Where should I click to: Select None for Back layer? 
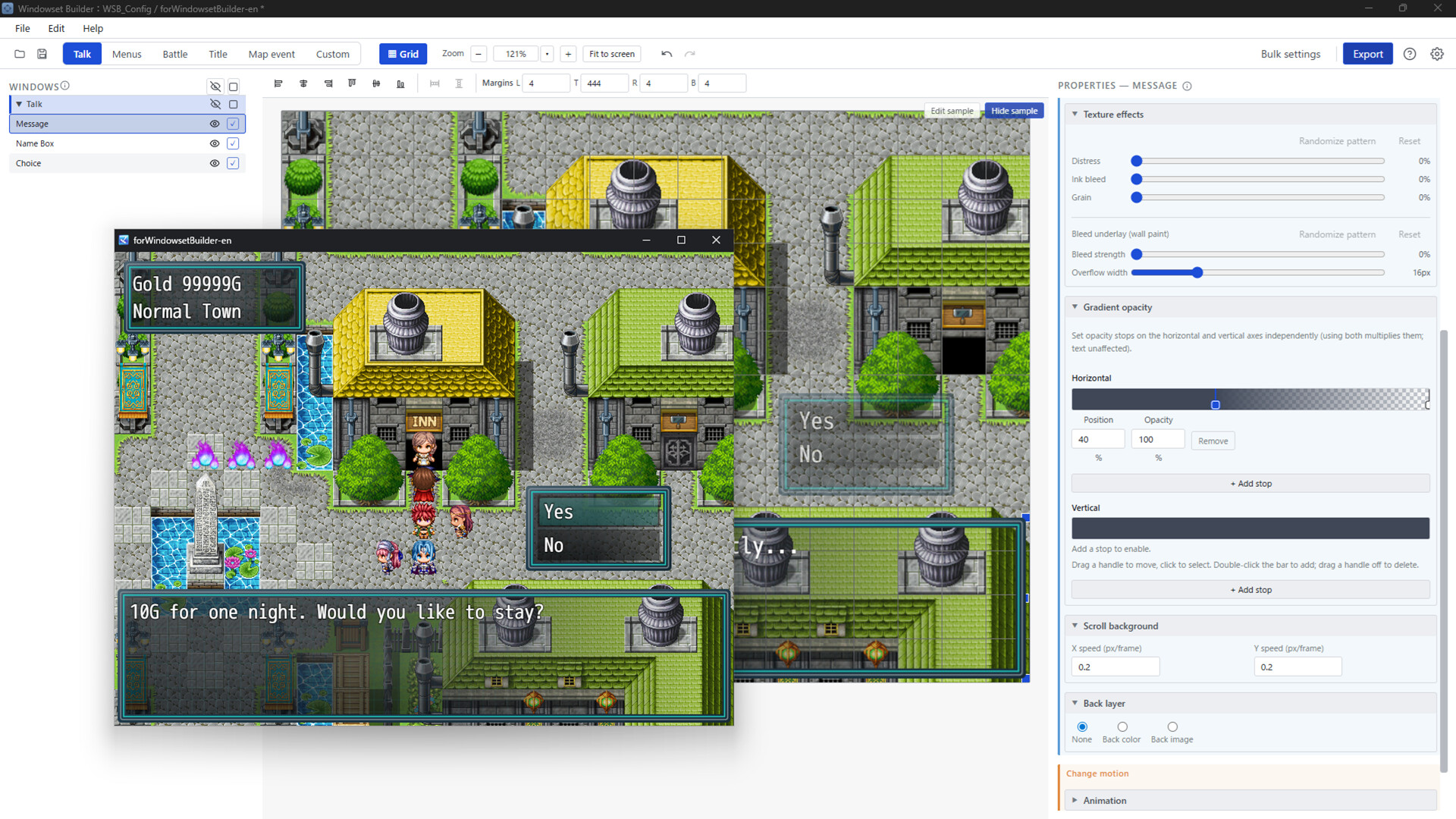point(1082,726)
